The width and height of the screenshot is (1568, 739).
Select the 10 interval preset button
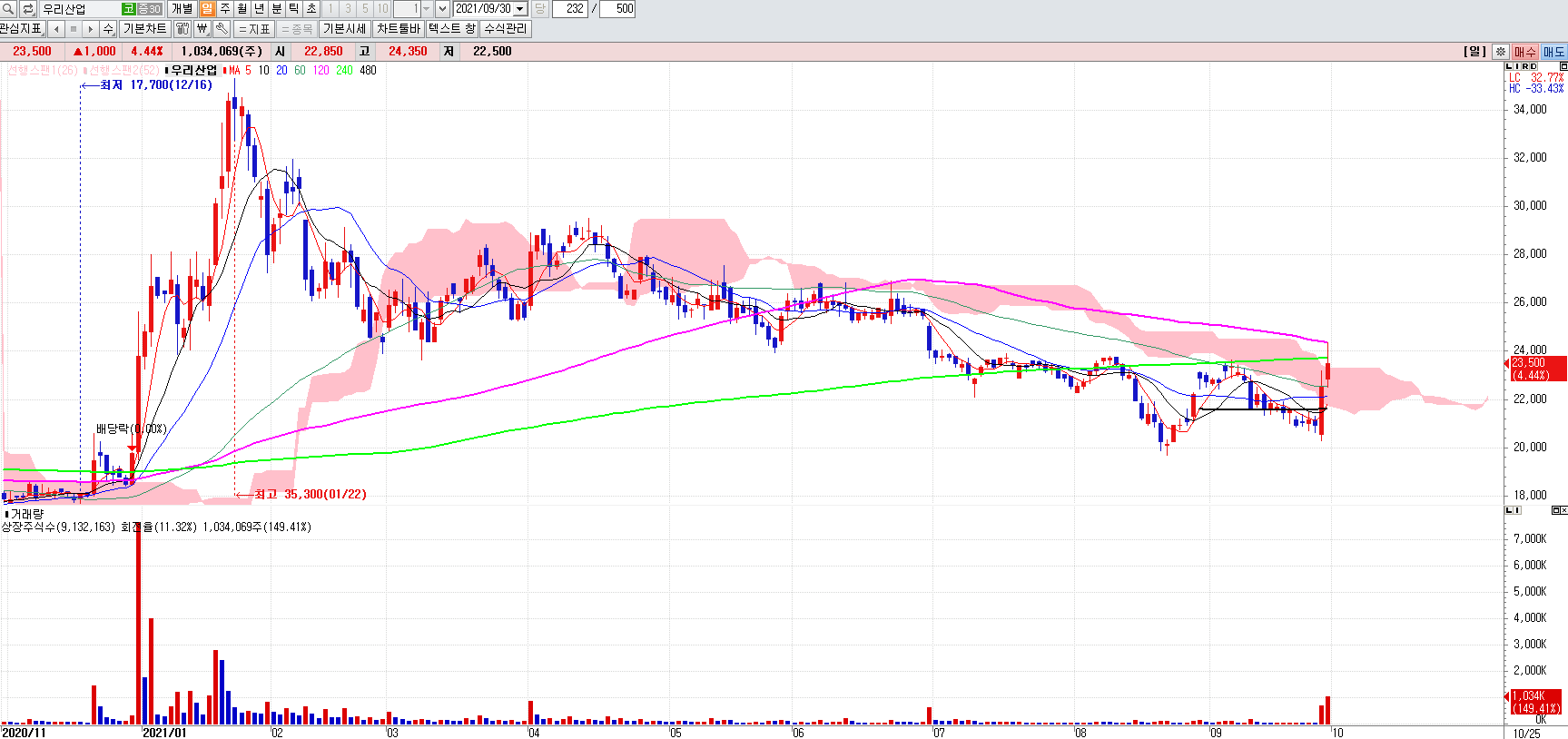(382, 9)
